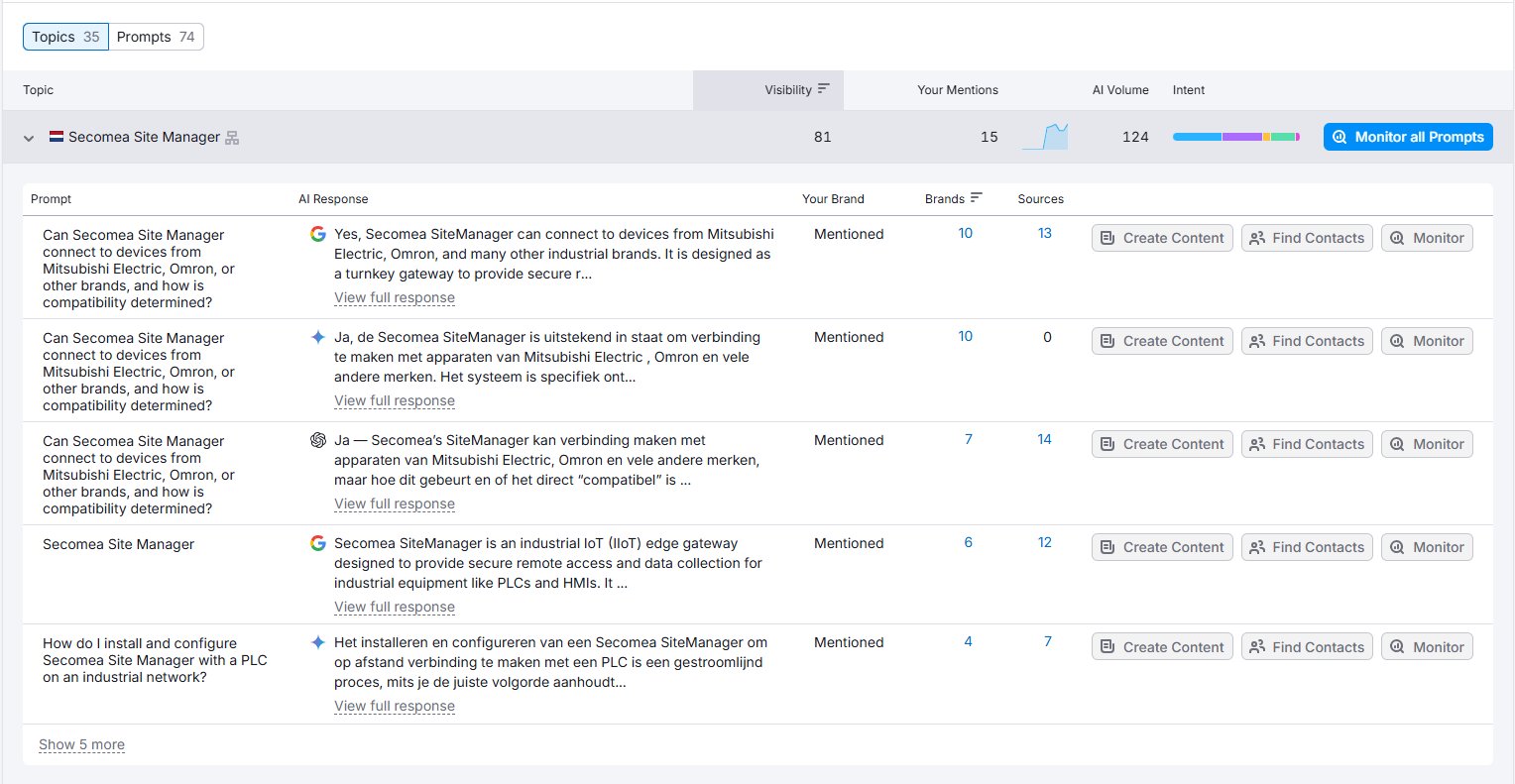1515x784 pixels.
Task: Click the Prompt column header
Action: point(51,199)
